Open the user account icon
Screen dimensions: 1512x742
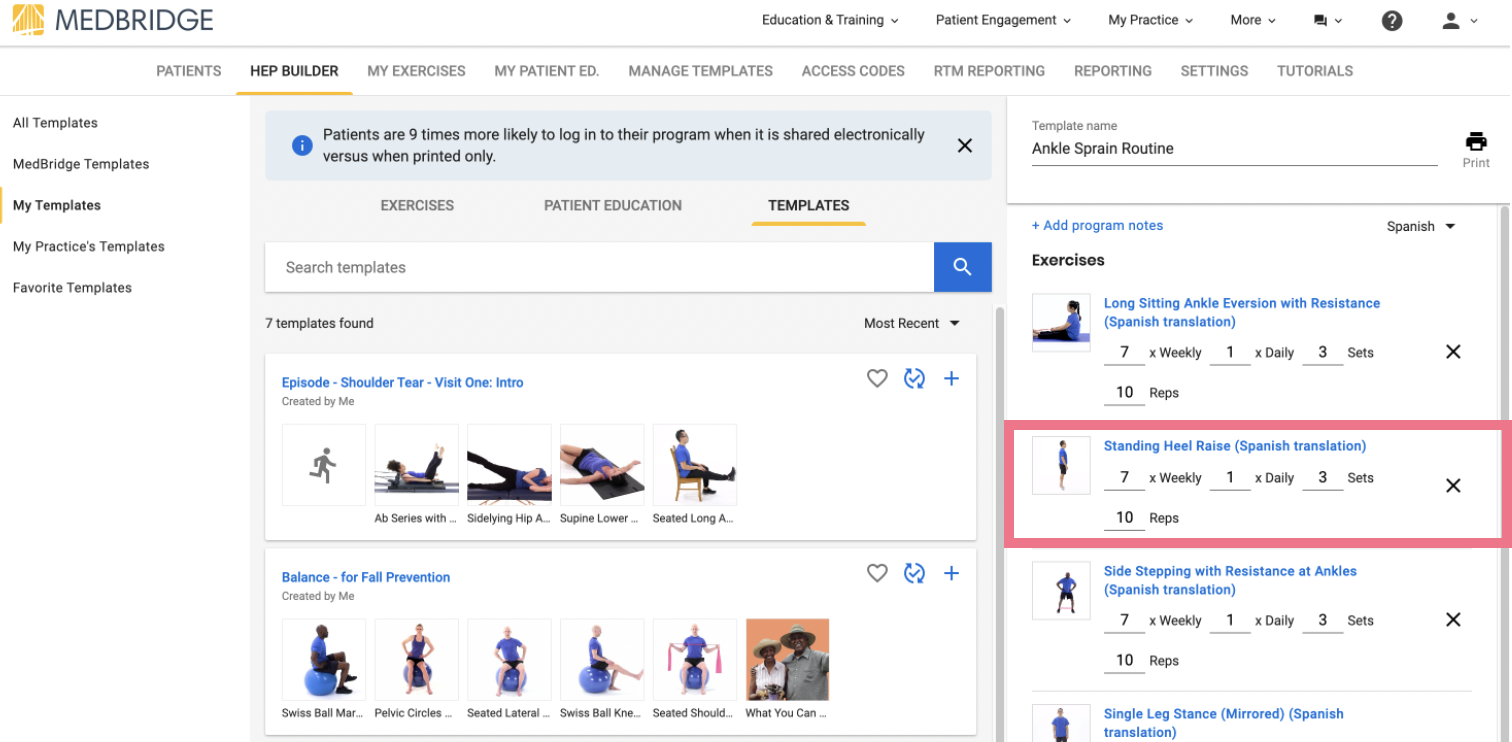tap(1453, 20)
